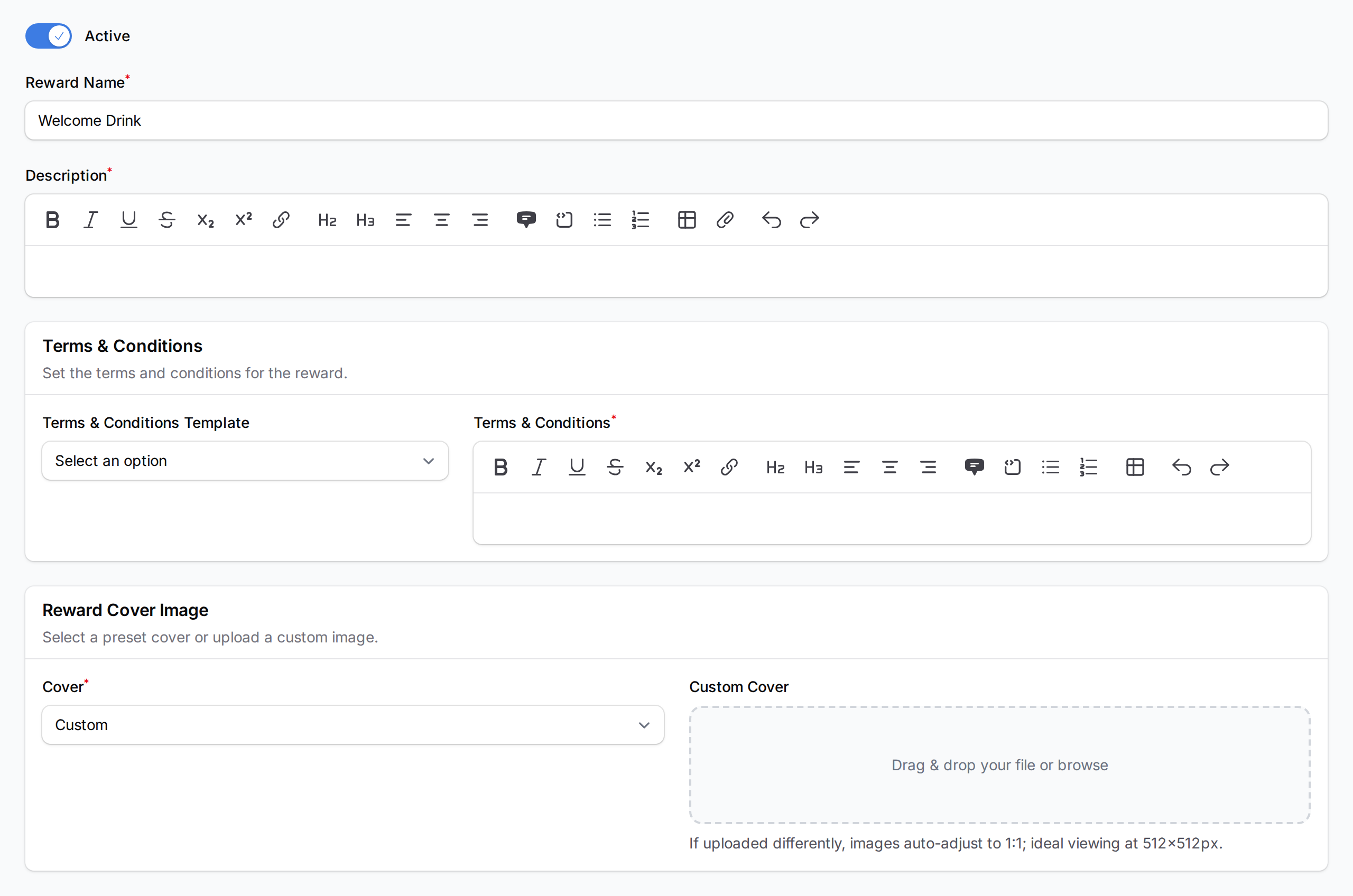Open Terms & Conditions Template dropdown

click(x=245, y=461)
